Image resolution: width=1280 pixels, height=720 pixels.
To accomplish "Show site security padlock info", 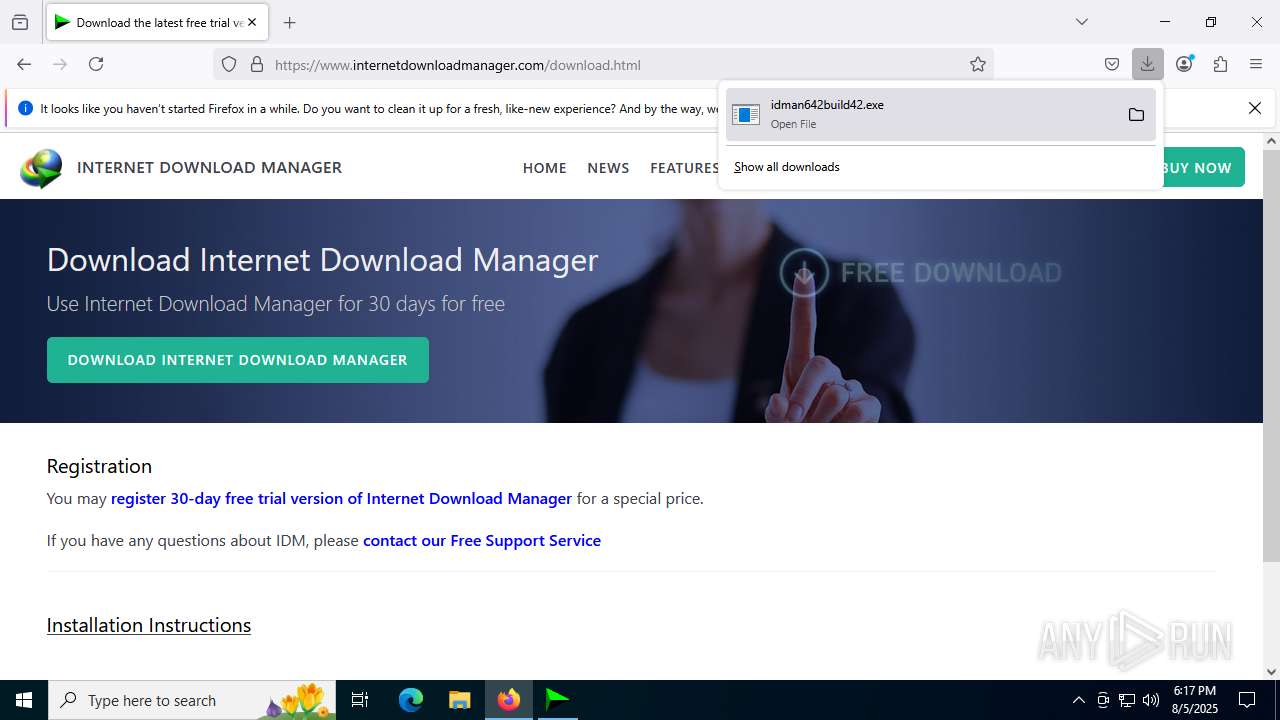I will (257, 64).
